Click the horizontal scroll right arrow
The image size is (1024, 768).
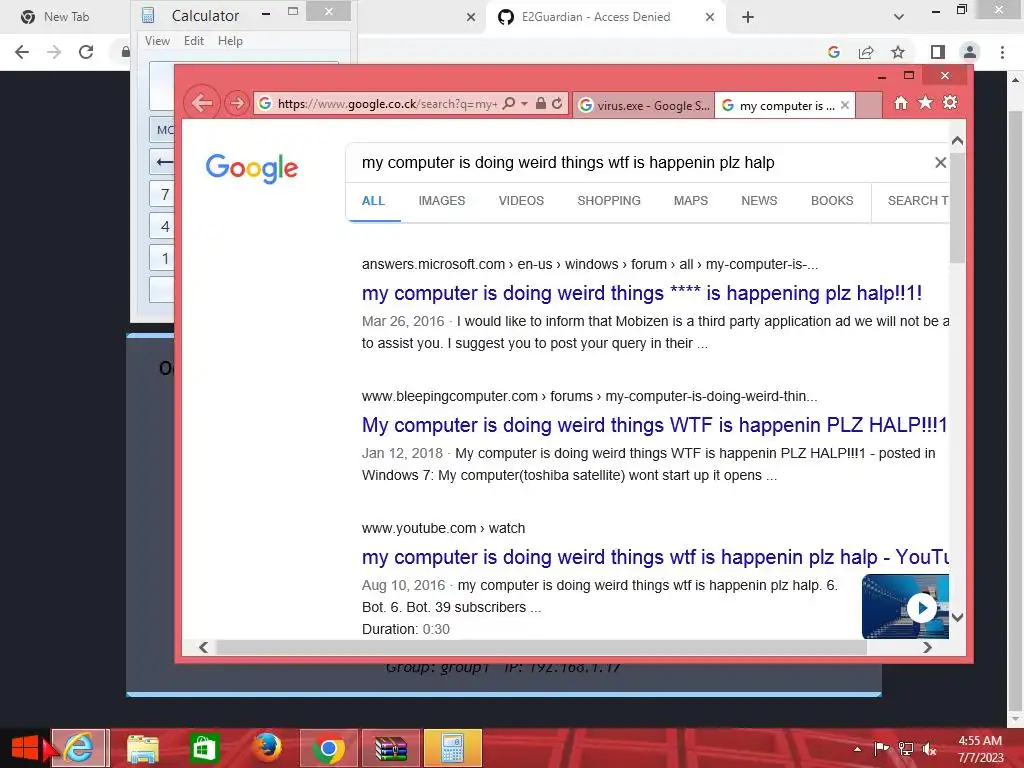(927, 647)
